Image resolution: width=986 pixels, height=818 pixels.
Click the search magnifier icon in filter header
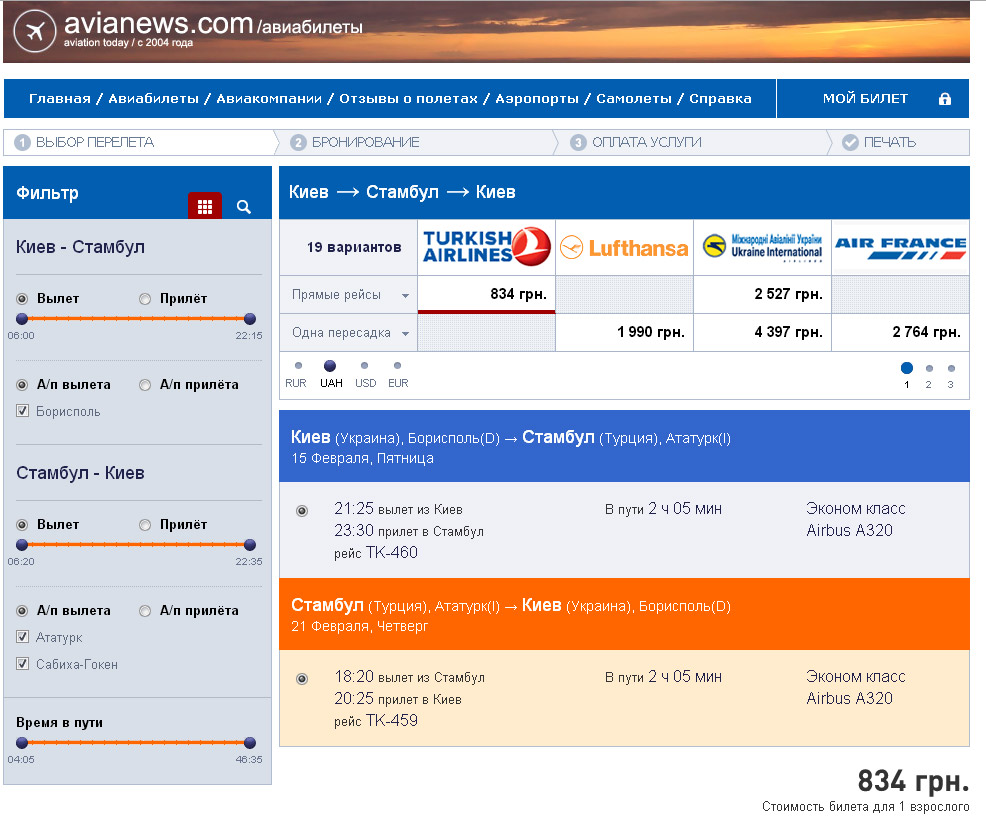coord(244,207)
